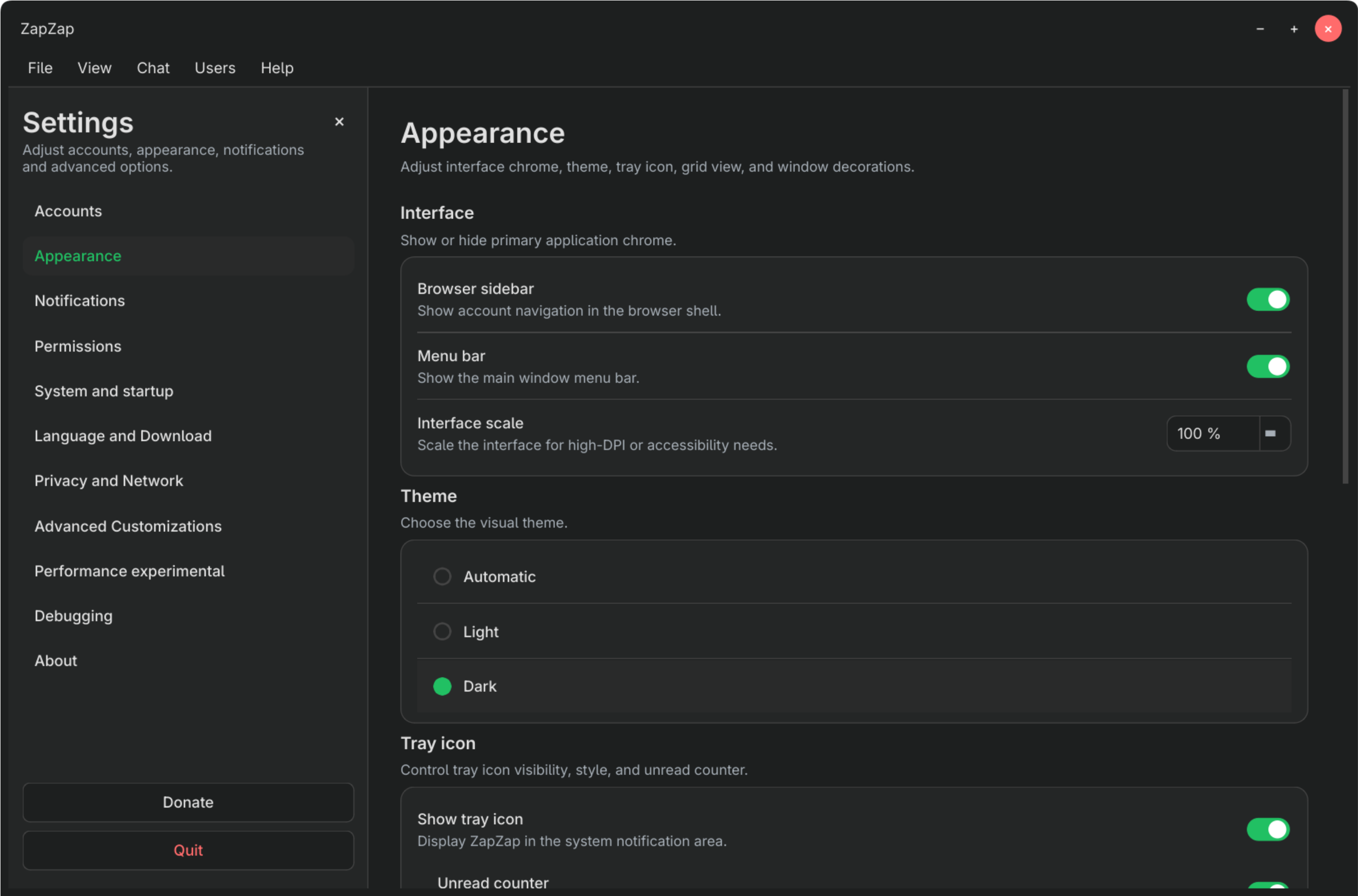Close the ZapZap window with the red button

click(1327, 29)
